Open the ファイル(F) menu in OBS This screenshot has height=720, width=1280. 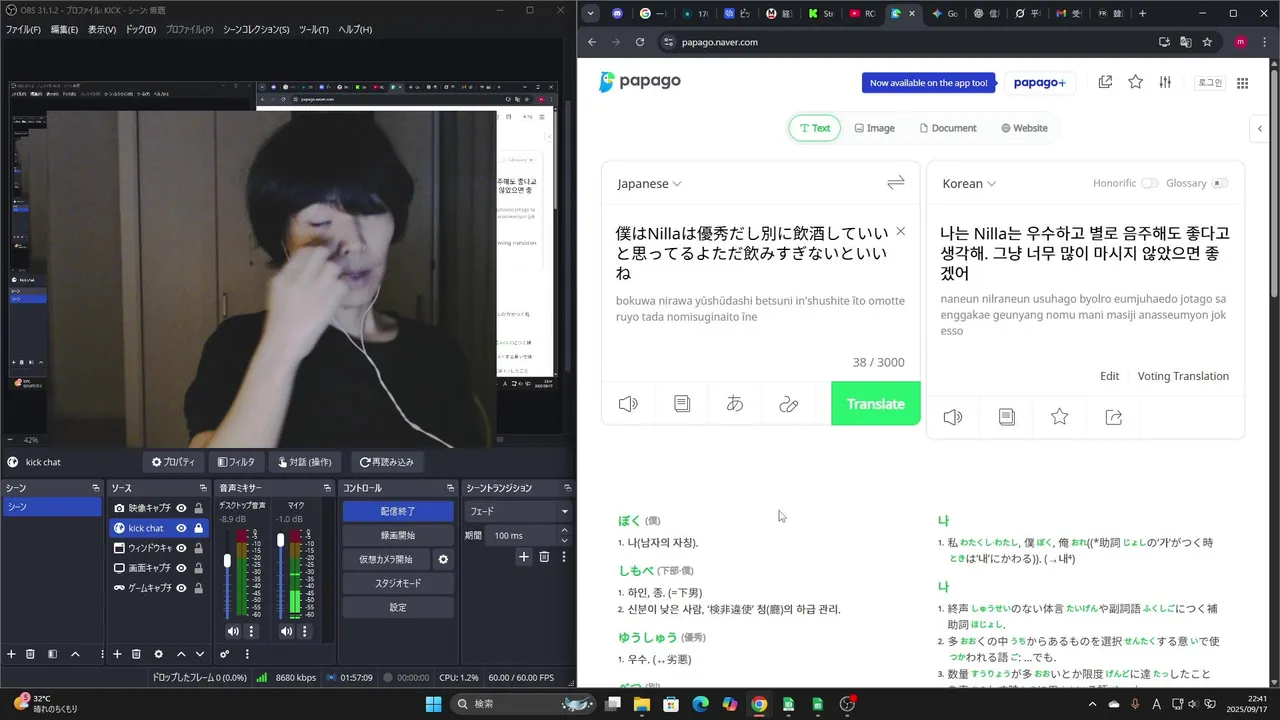23,29
